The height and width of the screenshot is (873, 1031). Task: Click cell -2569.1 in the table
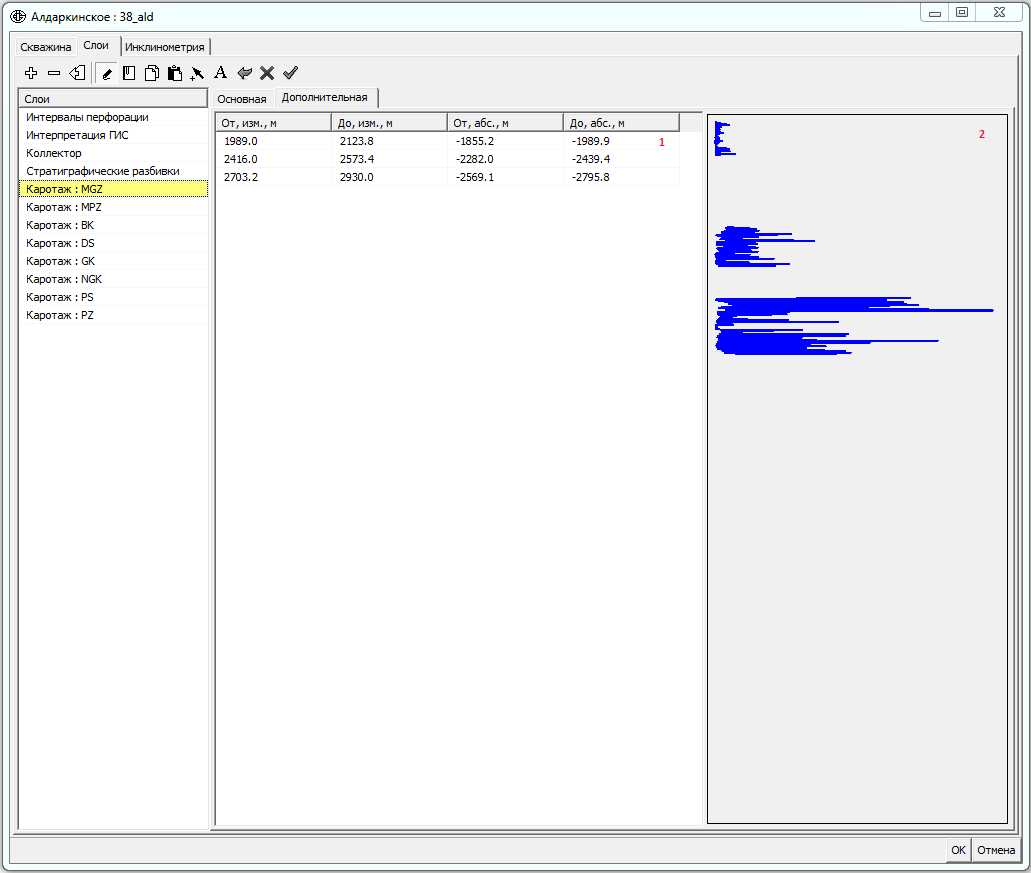coord(505,177)
